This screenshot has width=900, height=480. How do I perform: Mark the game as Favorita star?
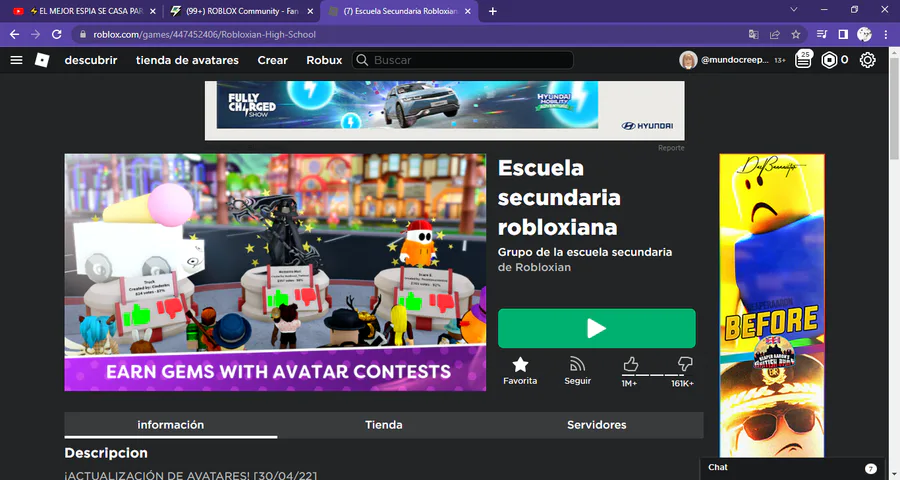tap(520, 364)
